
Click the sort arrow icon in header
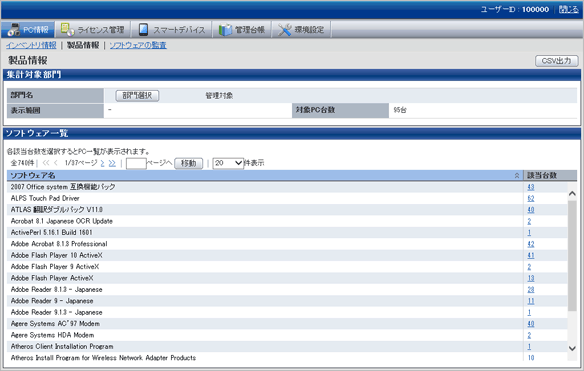517,175
